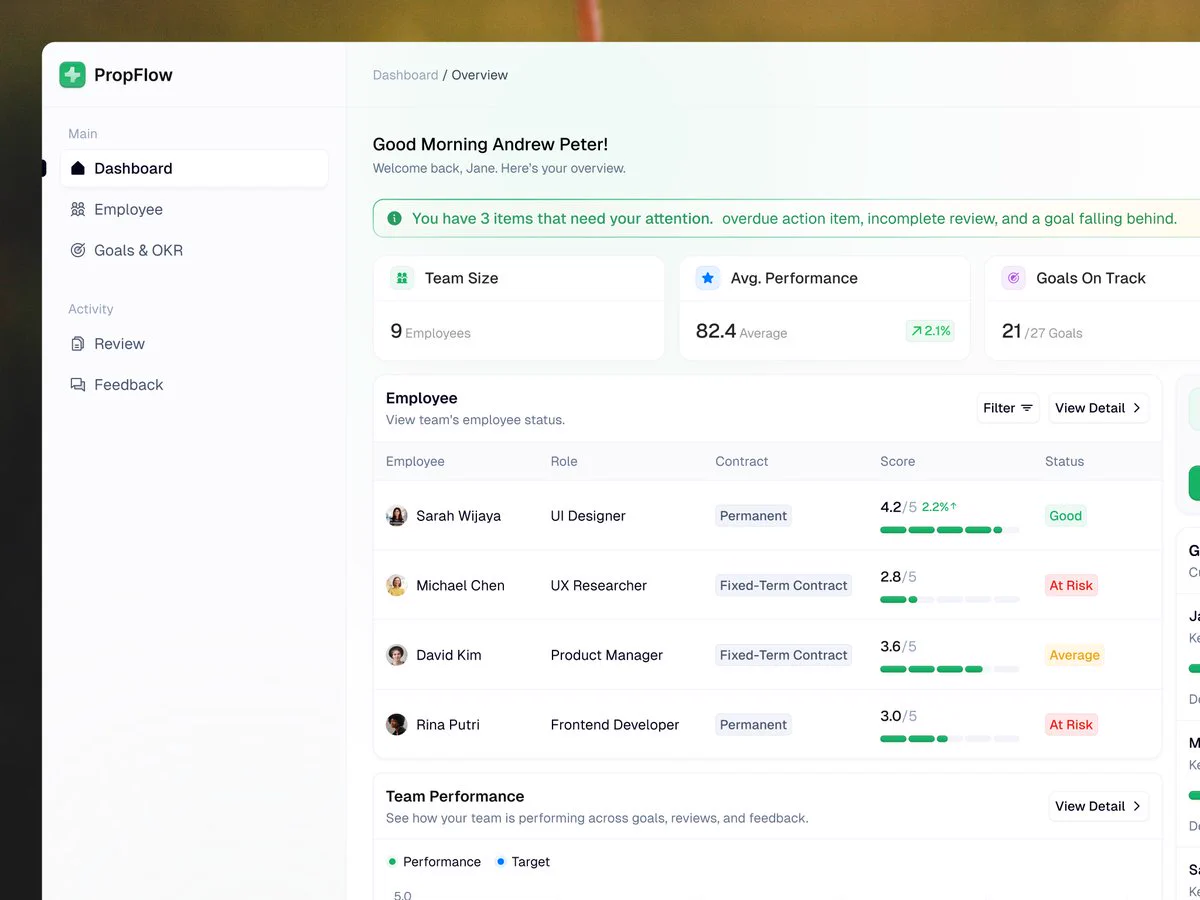Click David Kim's score progress bar
Screen dimensions: 1200x900
pyautogui.click(x=950, y=669)
